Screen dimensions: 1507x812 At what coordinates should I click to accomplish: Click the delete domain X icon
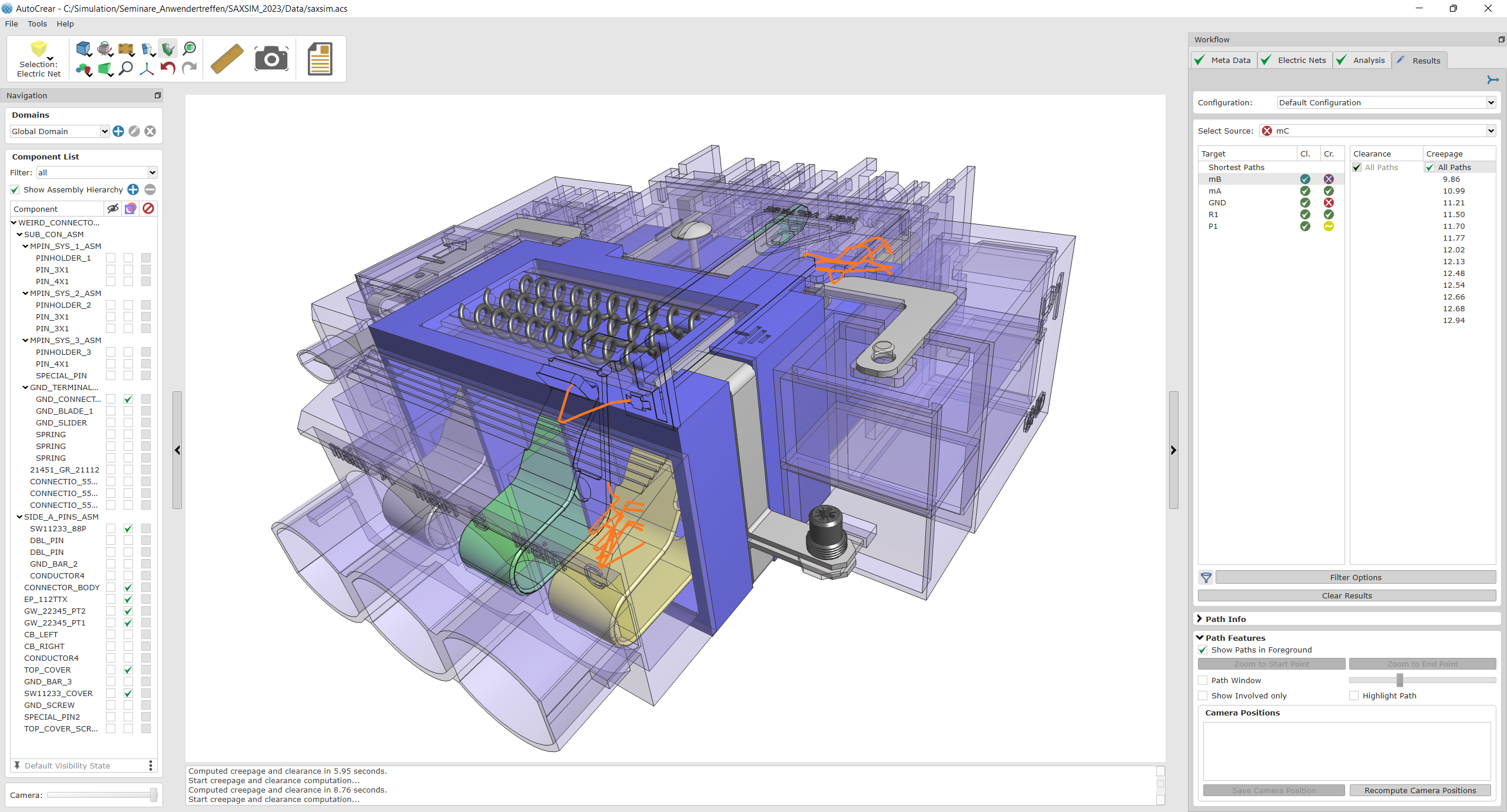click(x=150, y=131)
